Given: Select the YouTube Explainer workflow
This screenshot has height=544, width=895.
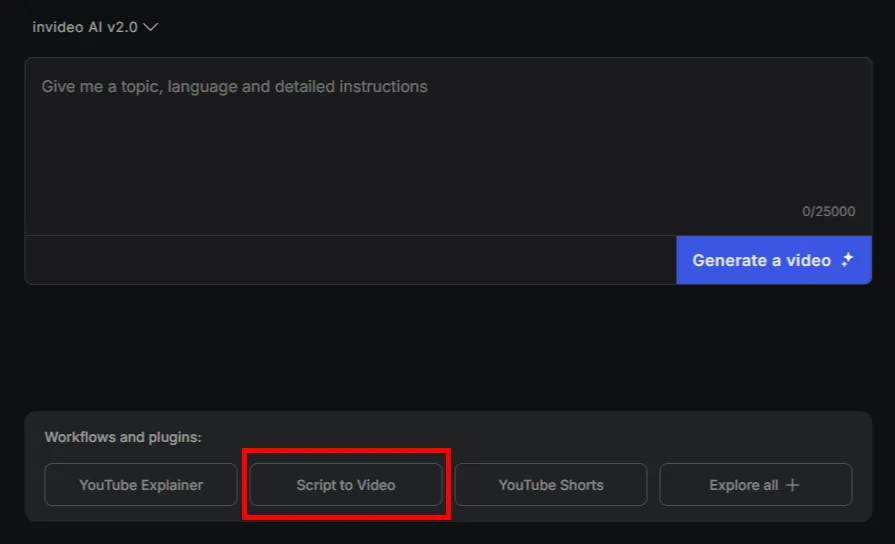Looking at the screenshot, I should (140, 485).
